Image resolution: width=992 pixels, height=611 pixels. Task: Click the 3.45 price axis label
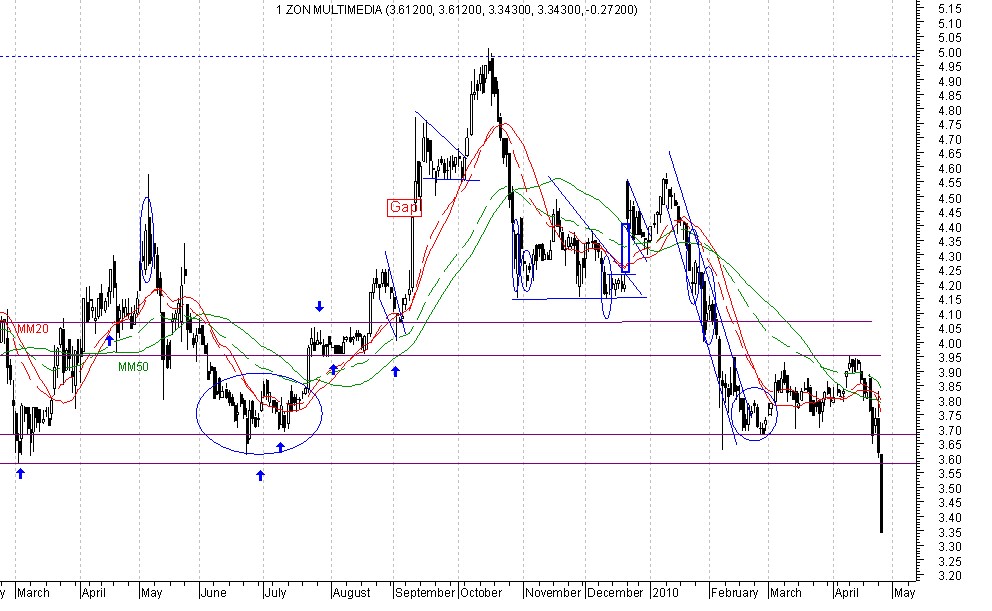(951, 503)
